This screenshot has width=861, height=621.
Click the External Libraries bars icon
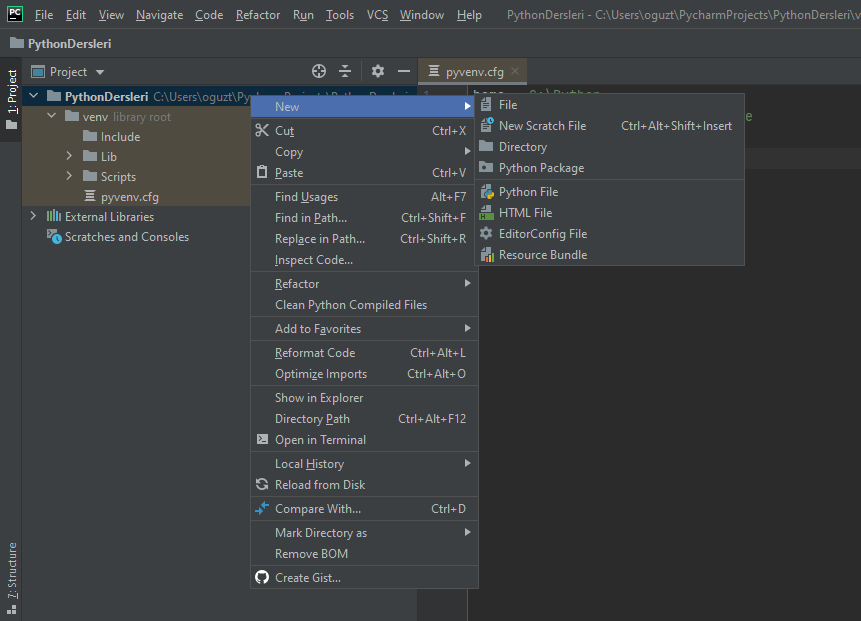54,216
